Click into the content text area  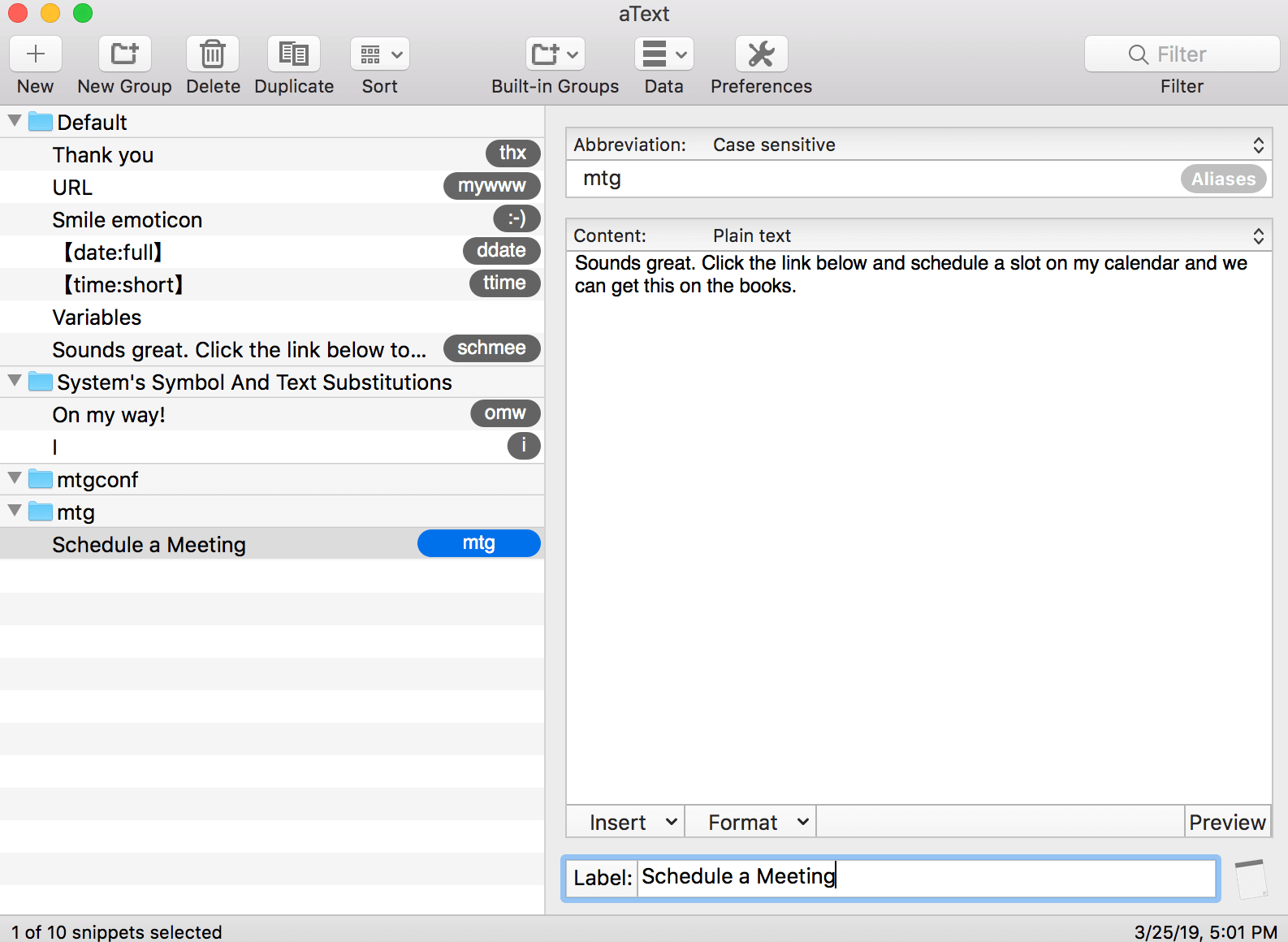(x=919, y=528)
